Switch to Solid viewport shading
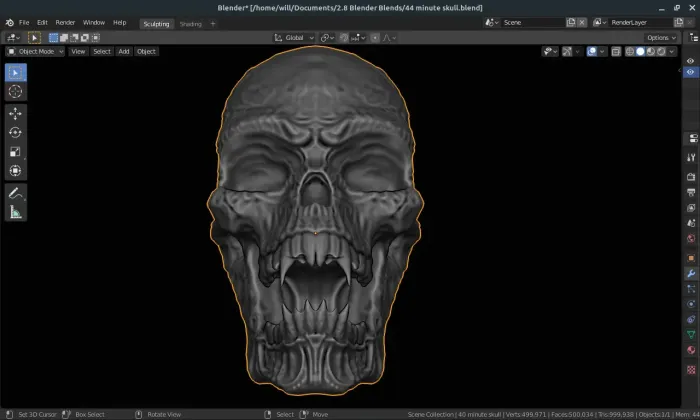 [x=641, y=51]
